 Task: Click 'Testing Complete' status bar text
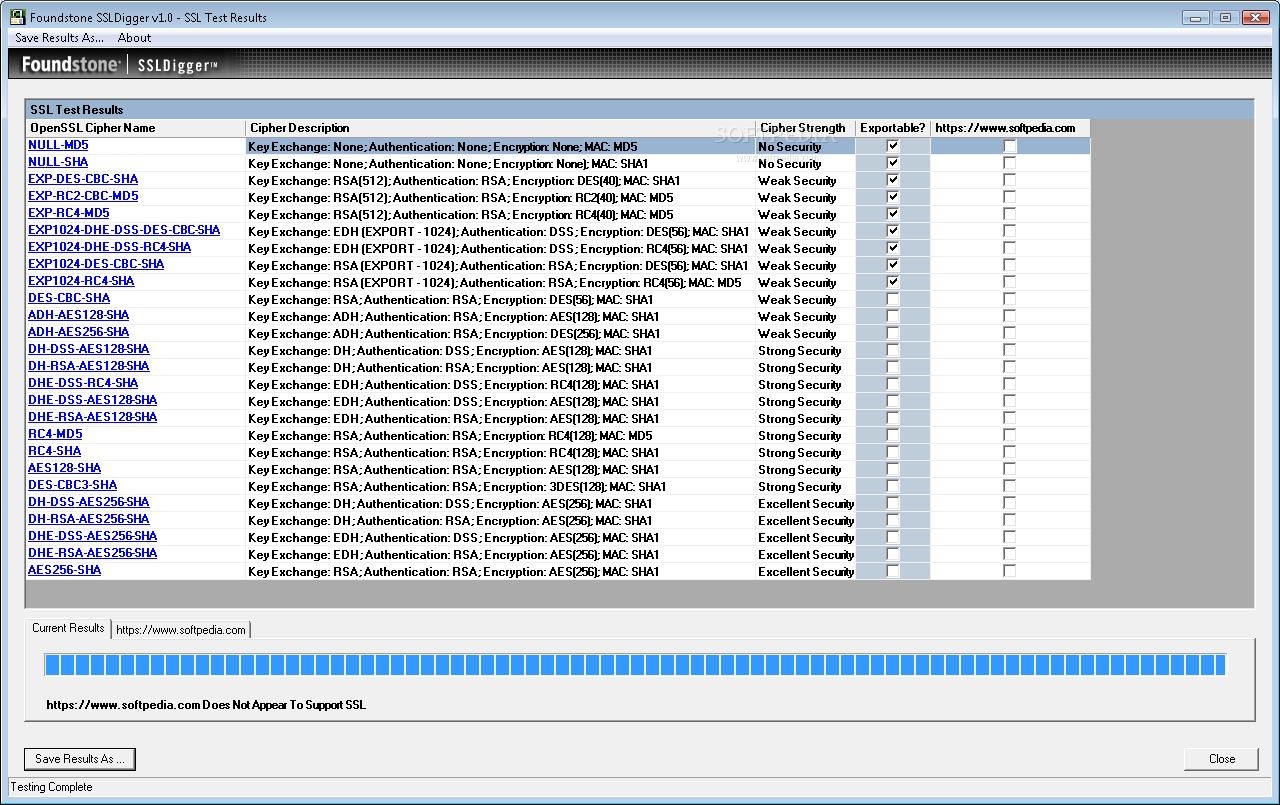(51, 787)
